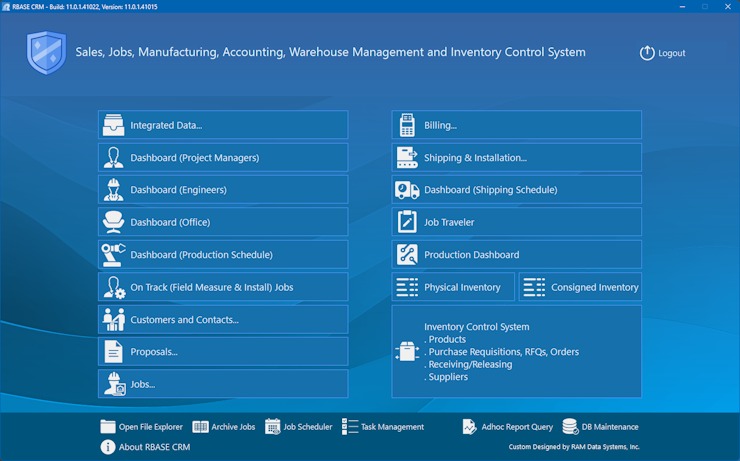Click the Consigned Inventory list icon
The height and width of the screenshot is (461, 740).
click(x=534, y=287)
